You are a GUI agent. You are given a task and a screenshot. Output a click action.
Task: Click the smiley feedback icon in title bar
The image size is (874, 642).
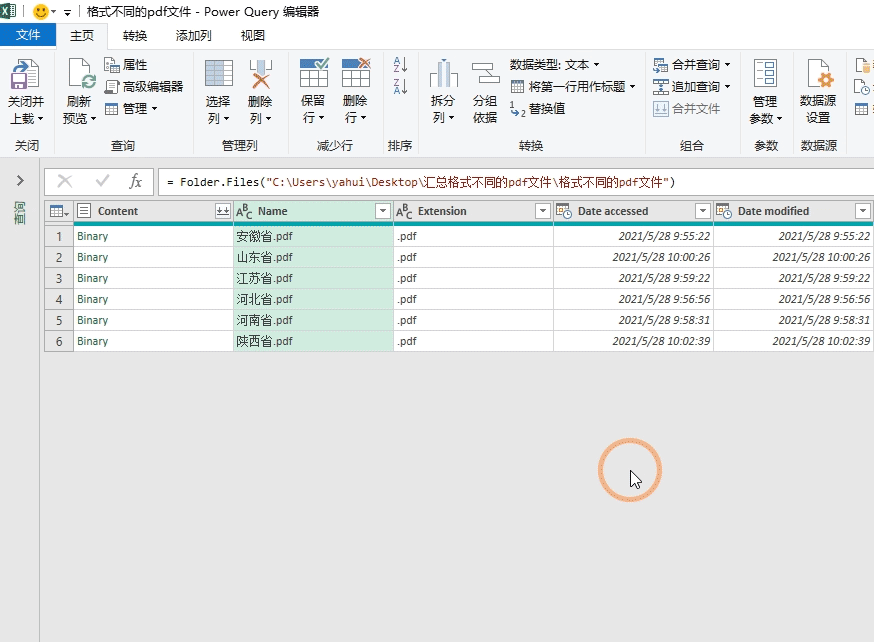(41, 11)
